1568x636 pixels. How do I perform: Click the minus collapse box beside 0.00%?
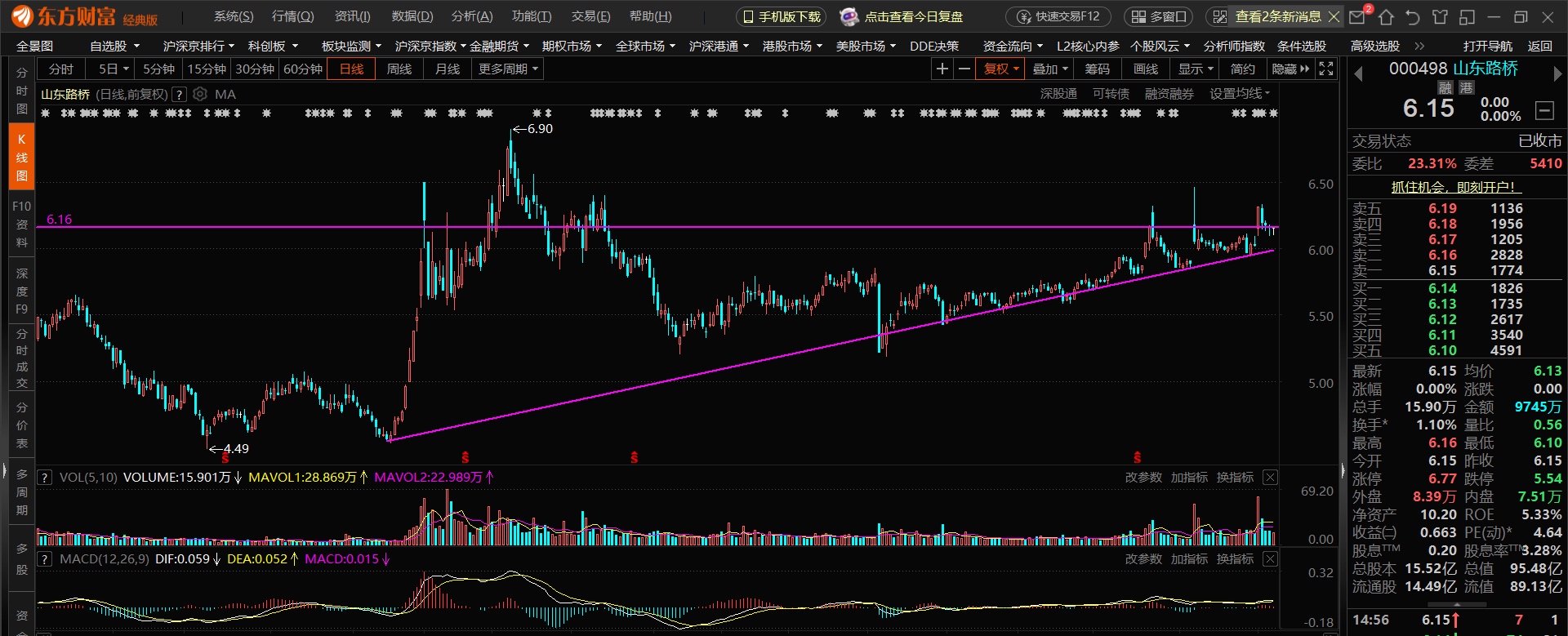click(1544, 110)
